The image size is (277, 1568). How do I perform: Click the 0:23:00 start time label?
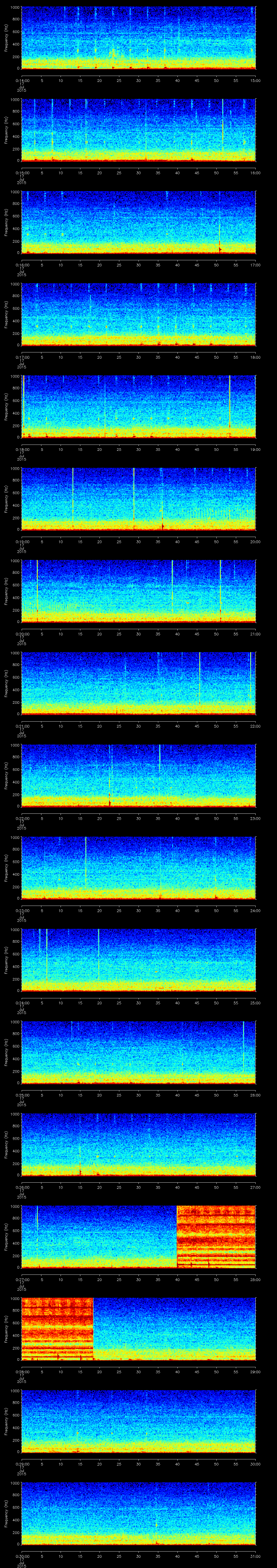pyautogui.click(x=22, y=910)
